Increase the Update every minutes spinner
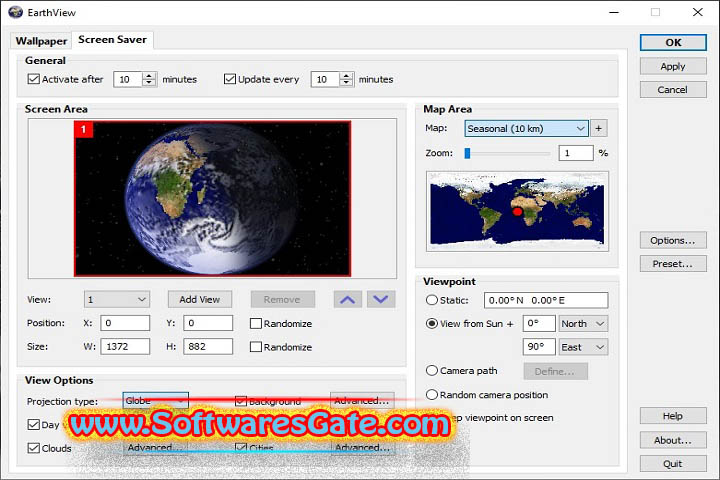 pos(347,75)
